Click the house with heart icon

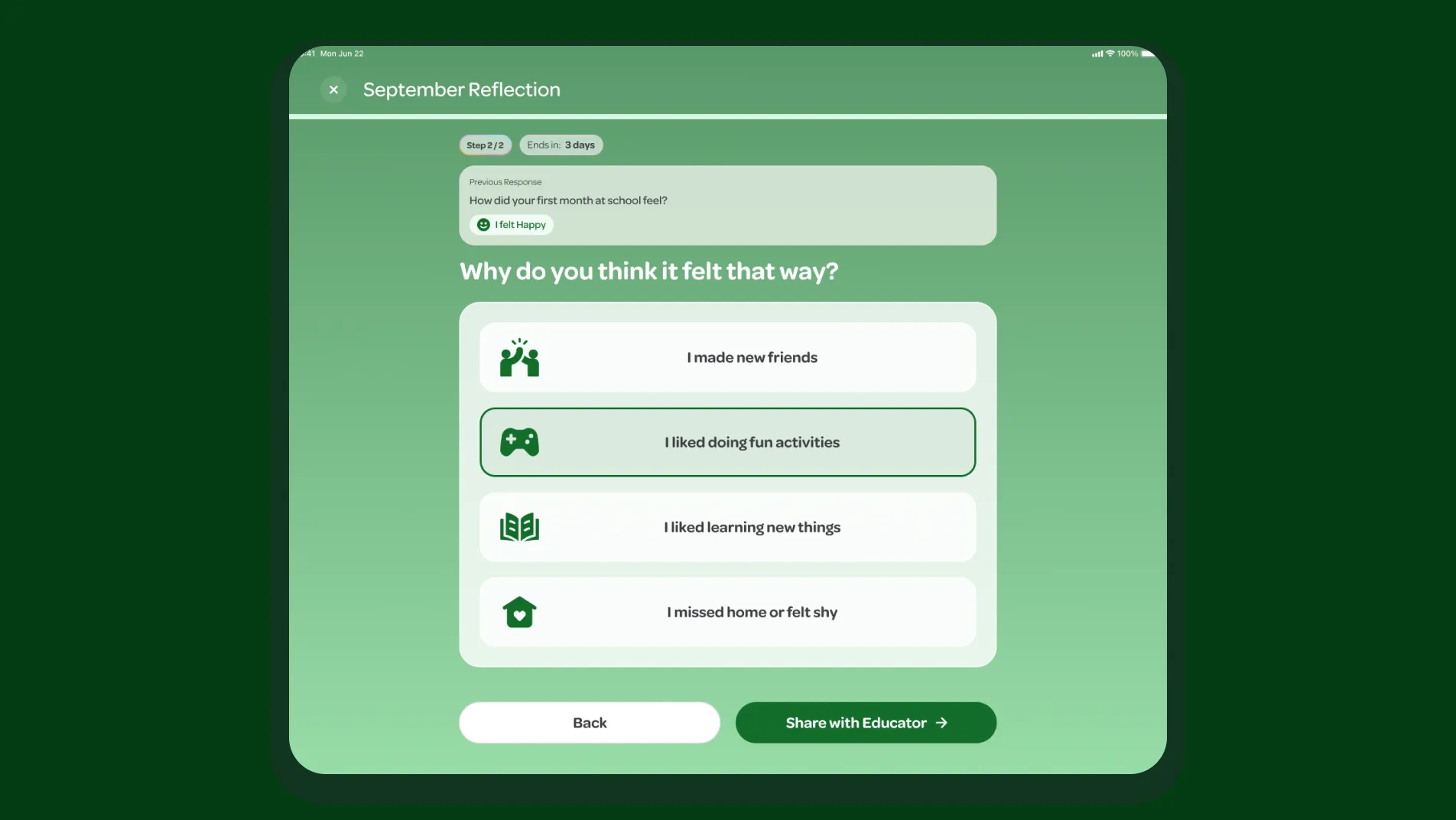(519, 612)
